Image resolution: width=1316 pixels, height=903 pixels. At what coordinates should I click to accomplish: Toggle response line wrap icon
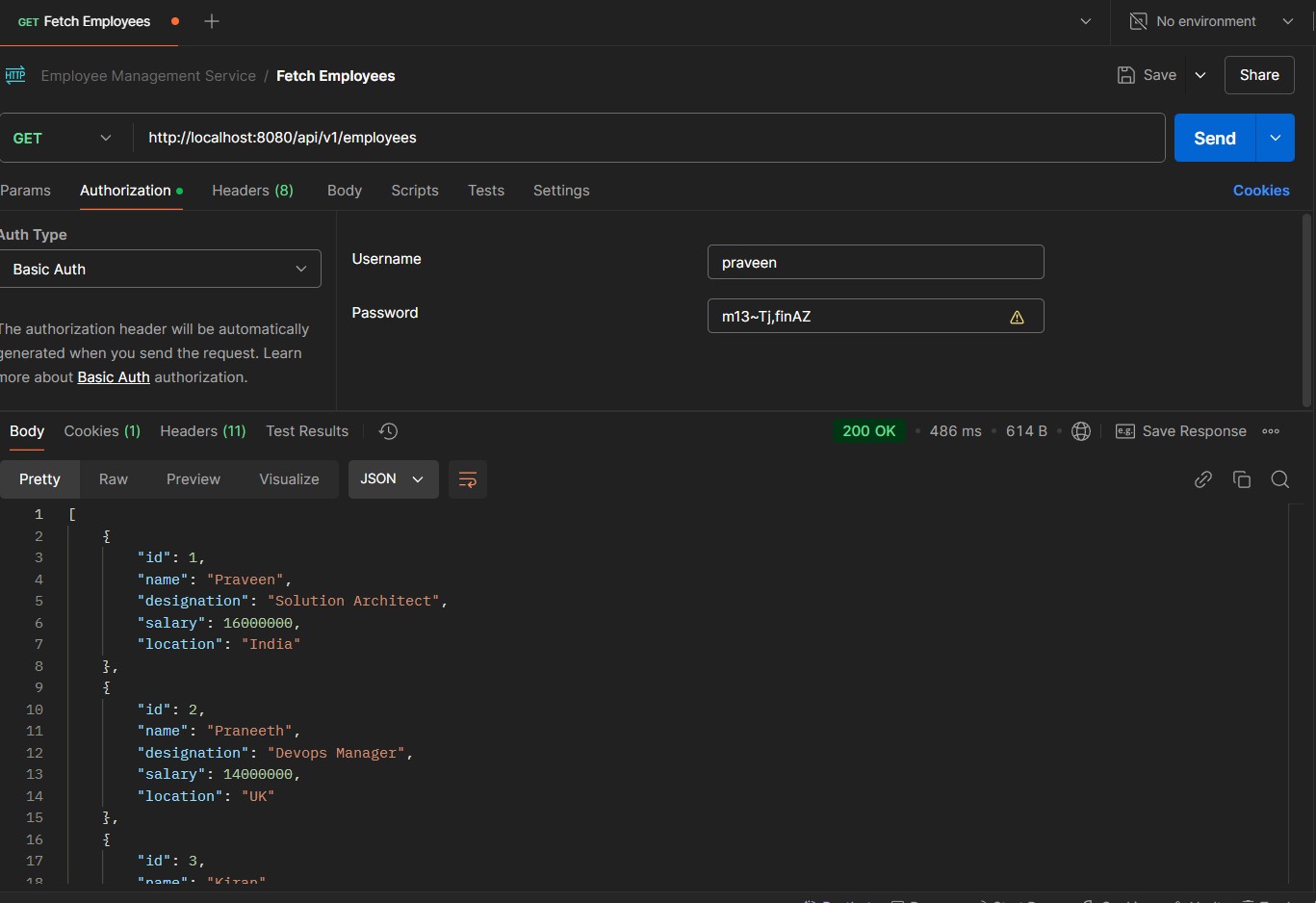[x=468, y=479]
